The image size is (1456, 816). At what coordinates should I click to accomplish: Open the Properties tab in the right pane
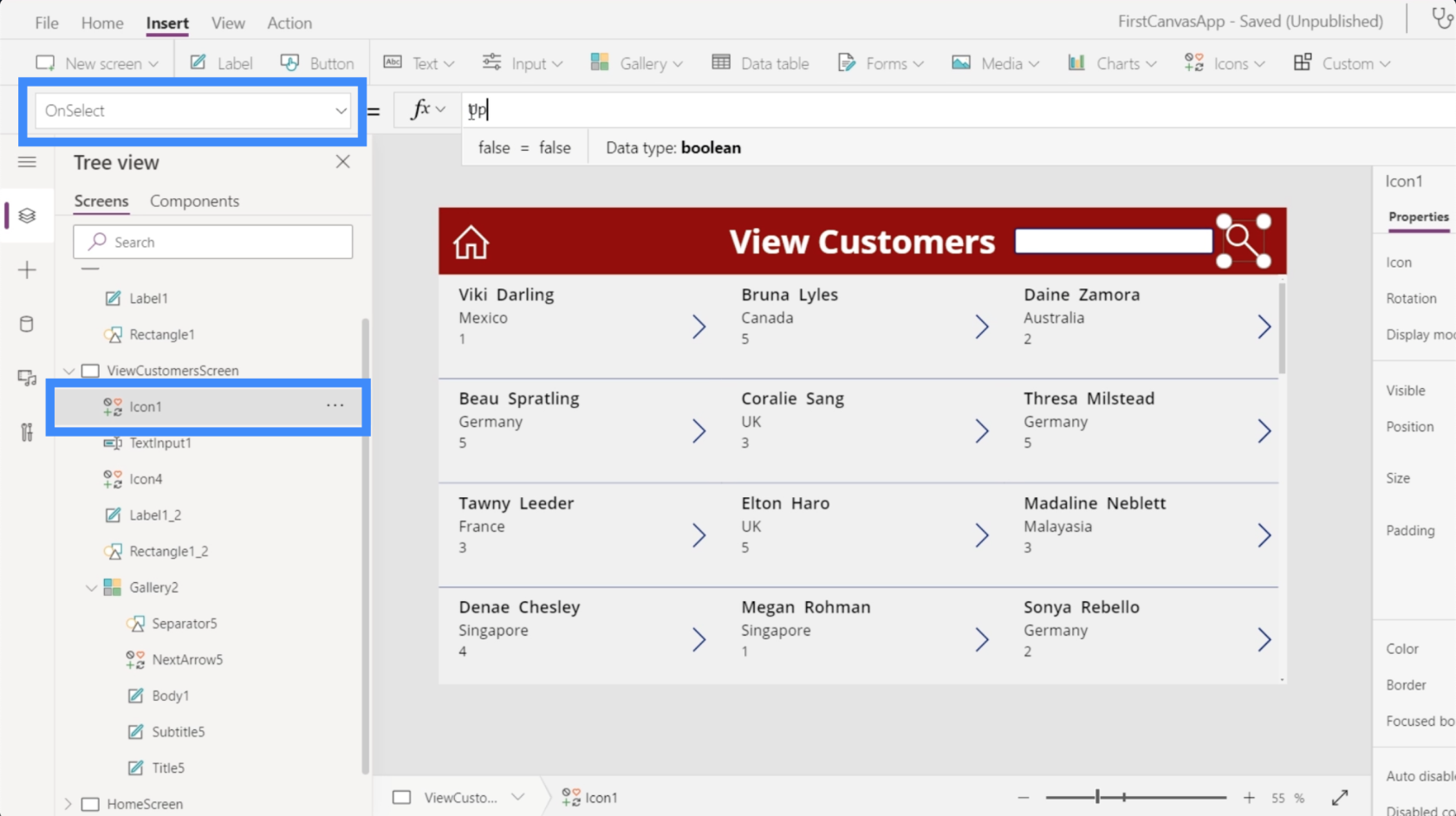coord(1418,217)
